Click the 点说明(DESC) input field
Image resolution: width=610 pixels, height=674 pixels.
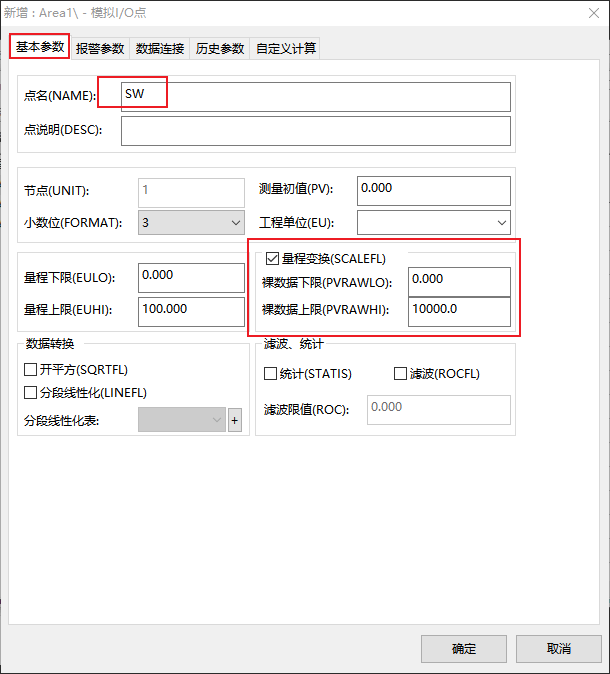pyautogui.click(x=316, y=131)
